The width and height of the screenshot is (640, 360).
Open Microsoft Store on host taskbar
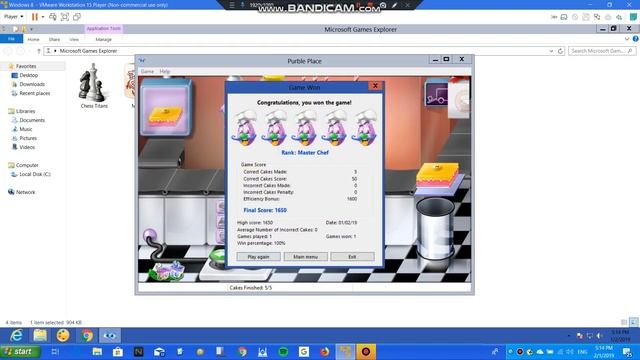point(118,351)
